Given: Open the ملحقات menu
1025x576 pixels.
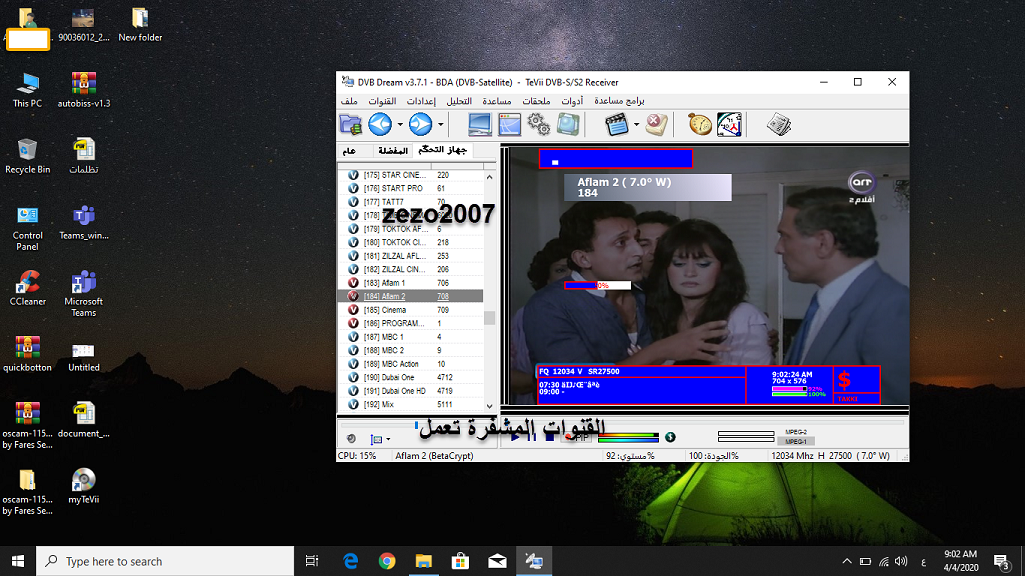Looking at the screenshot, I should point(536,101).
